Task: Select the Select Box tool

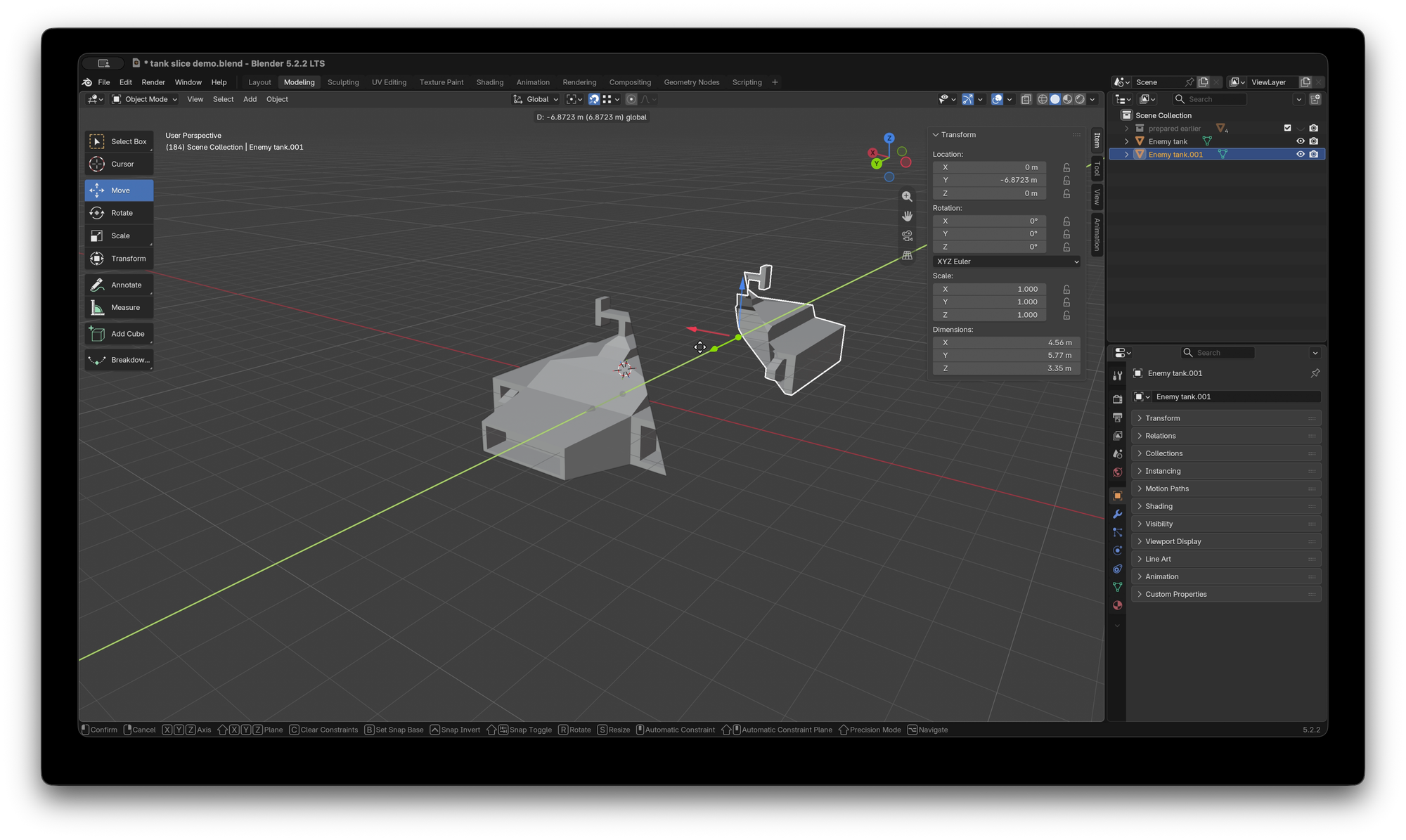Action: point(119,141)
